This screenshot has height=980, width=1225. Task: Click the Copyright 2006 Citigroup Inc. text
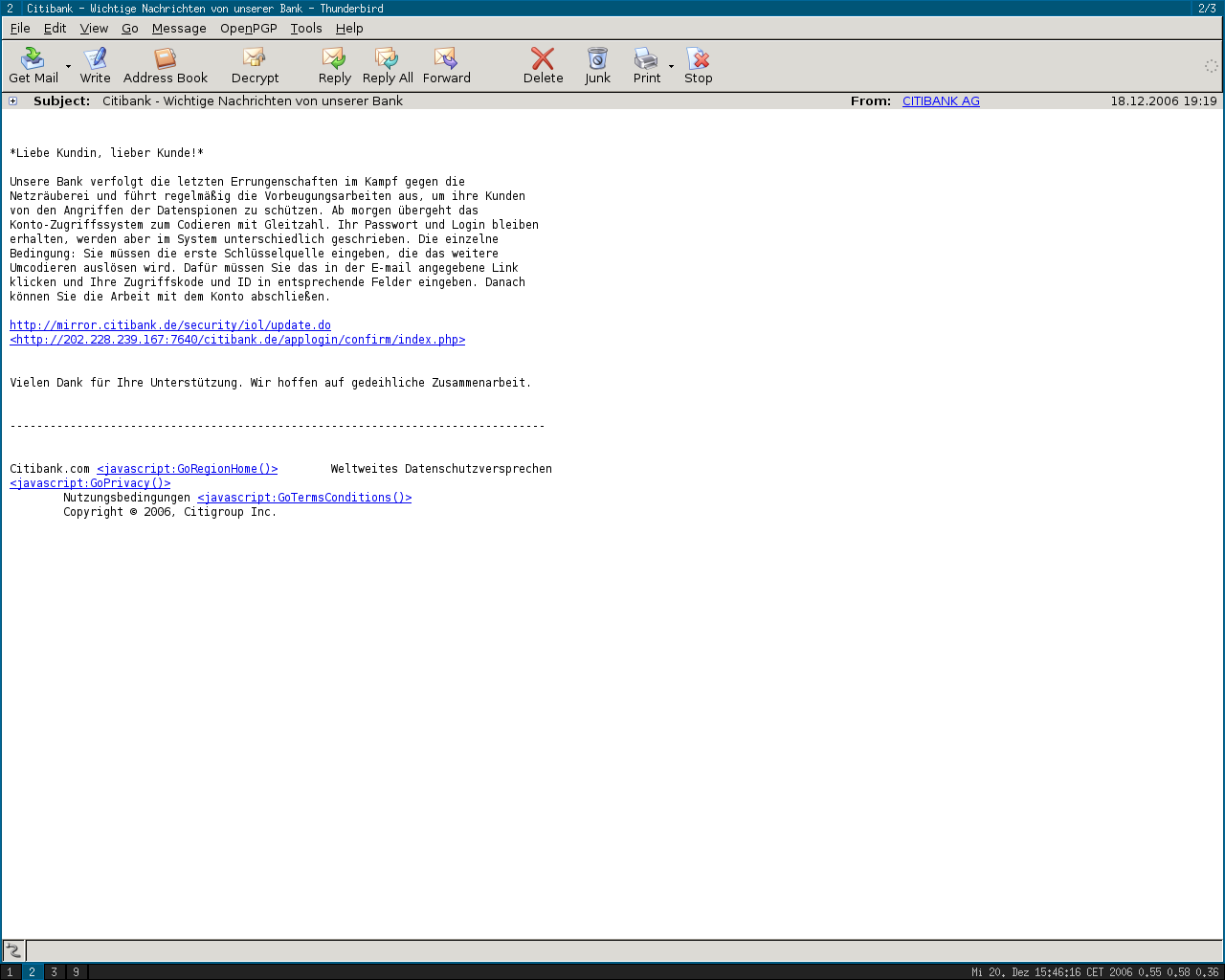coord(169,512)
